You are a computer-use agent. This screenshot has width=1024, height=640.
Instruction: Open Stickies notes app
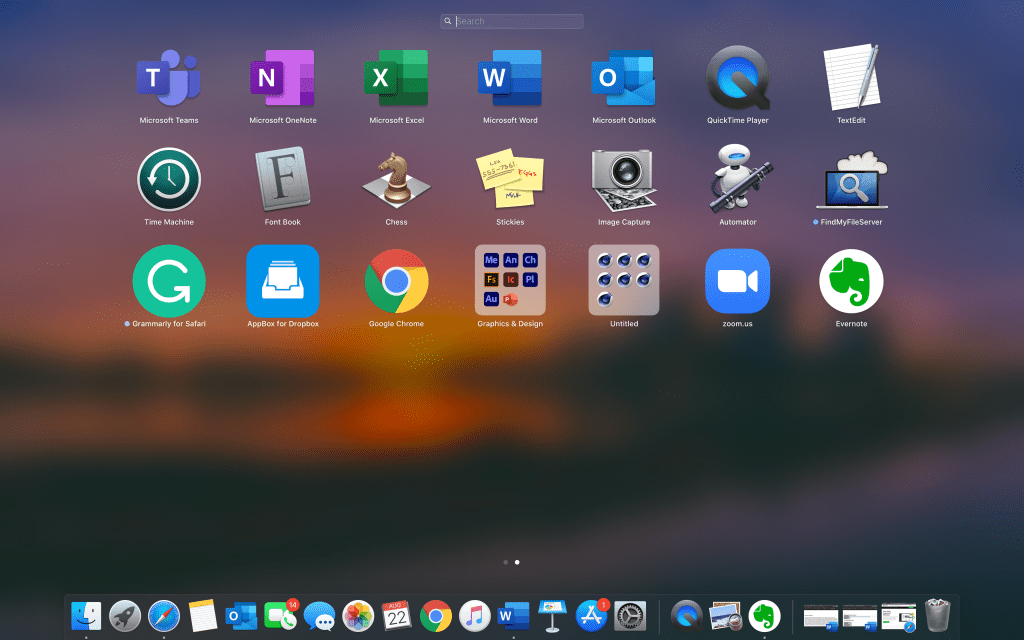point(510,180)
